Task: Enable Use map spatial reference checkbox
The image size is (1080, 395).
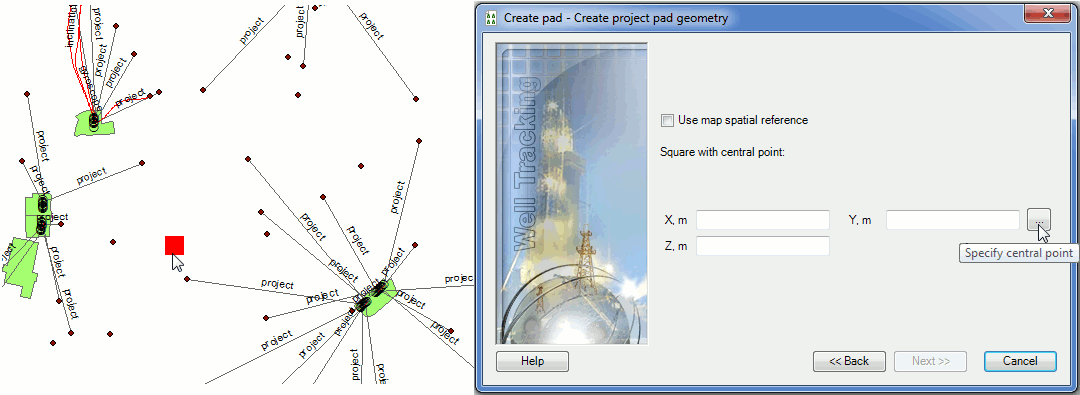Action: pyautogui.click(x=666, y=121)
